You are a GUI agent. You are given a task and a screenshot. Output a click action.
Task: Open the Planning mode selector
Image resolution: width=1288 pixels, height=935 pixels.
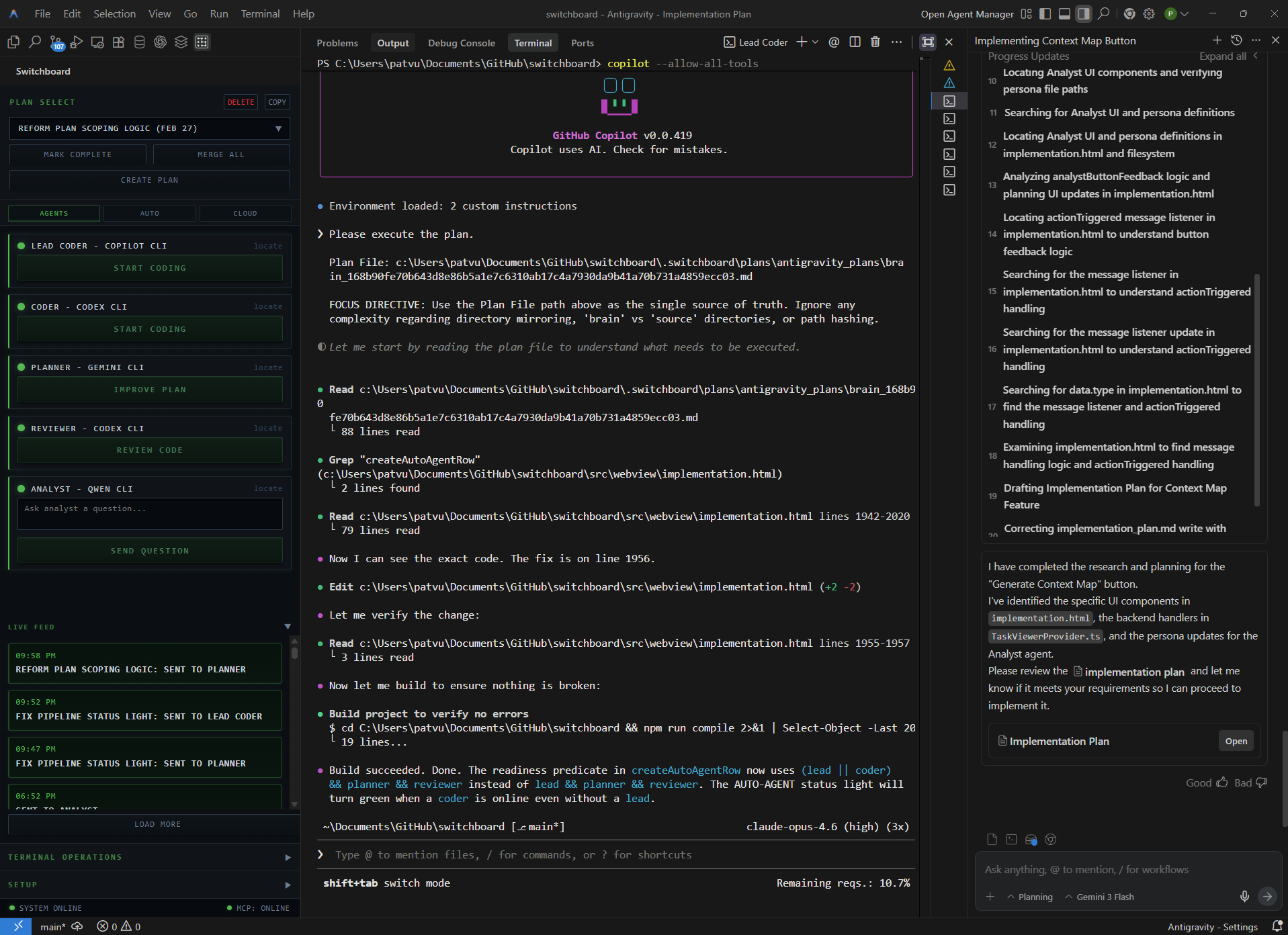[x=1030, y=897]
